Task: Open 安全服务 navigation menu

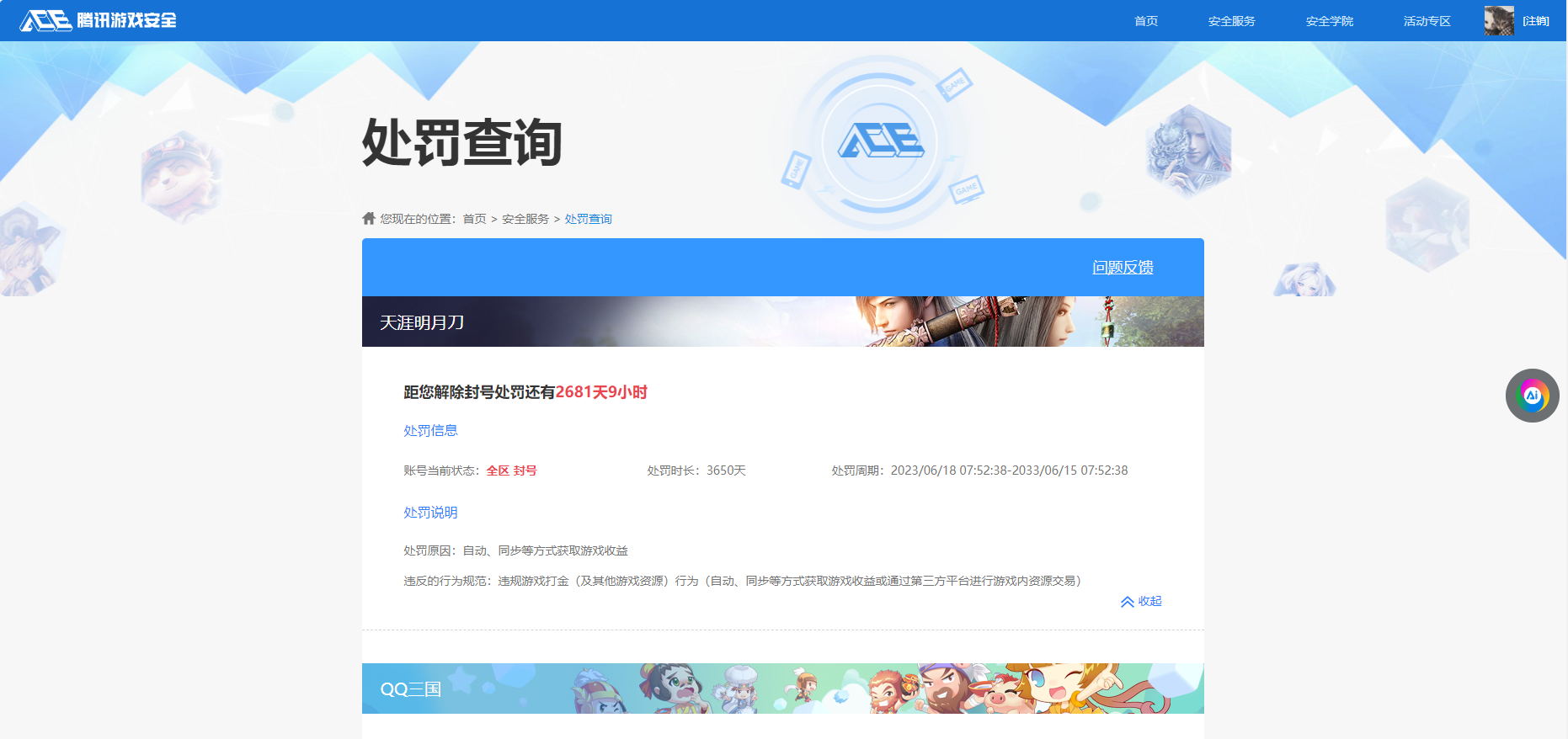Action: [x=1231, y=21]
